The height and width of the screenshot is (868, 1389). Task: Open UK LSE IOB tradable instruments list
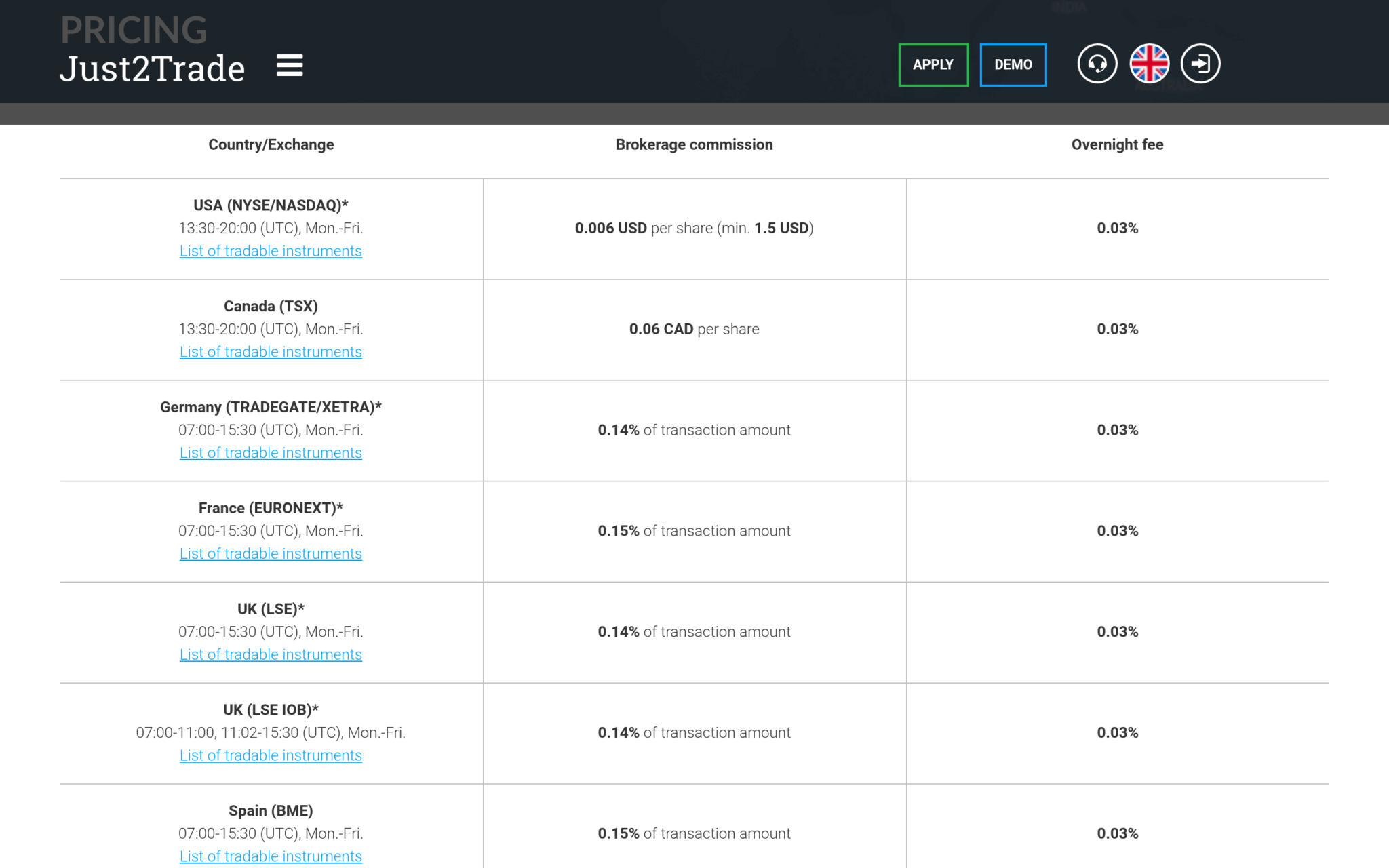[x=271, y=755]
